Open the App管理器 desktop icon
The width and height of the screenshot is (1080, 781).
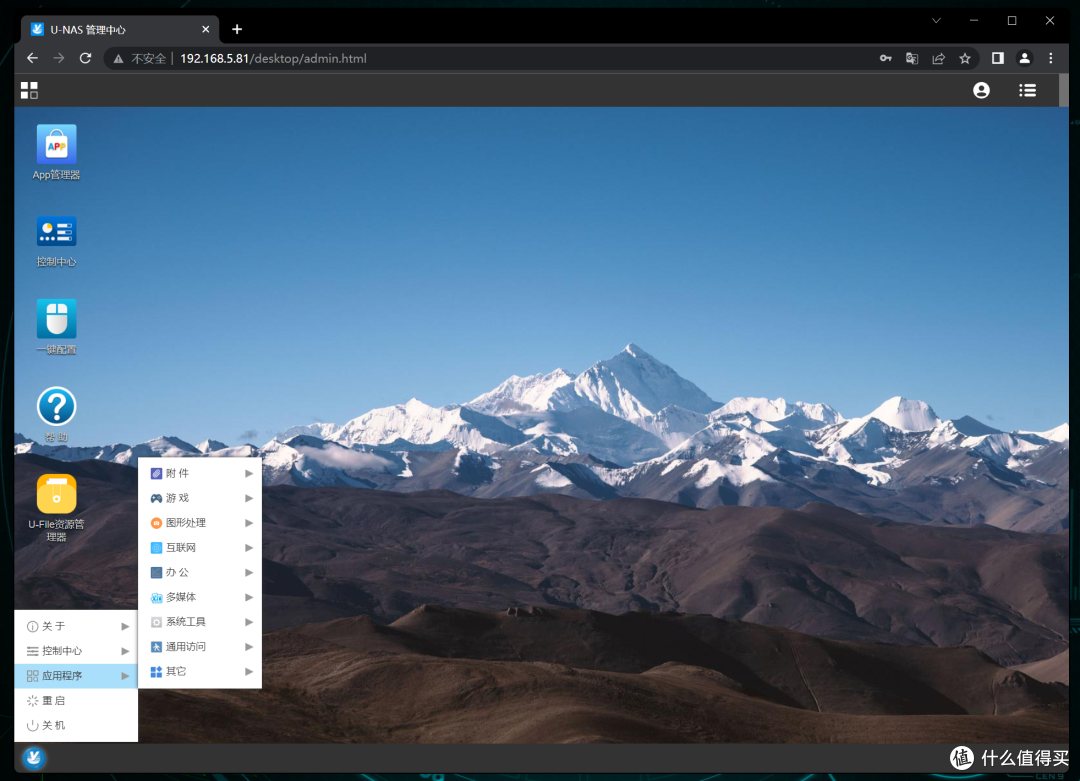[x=56, y=145]
